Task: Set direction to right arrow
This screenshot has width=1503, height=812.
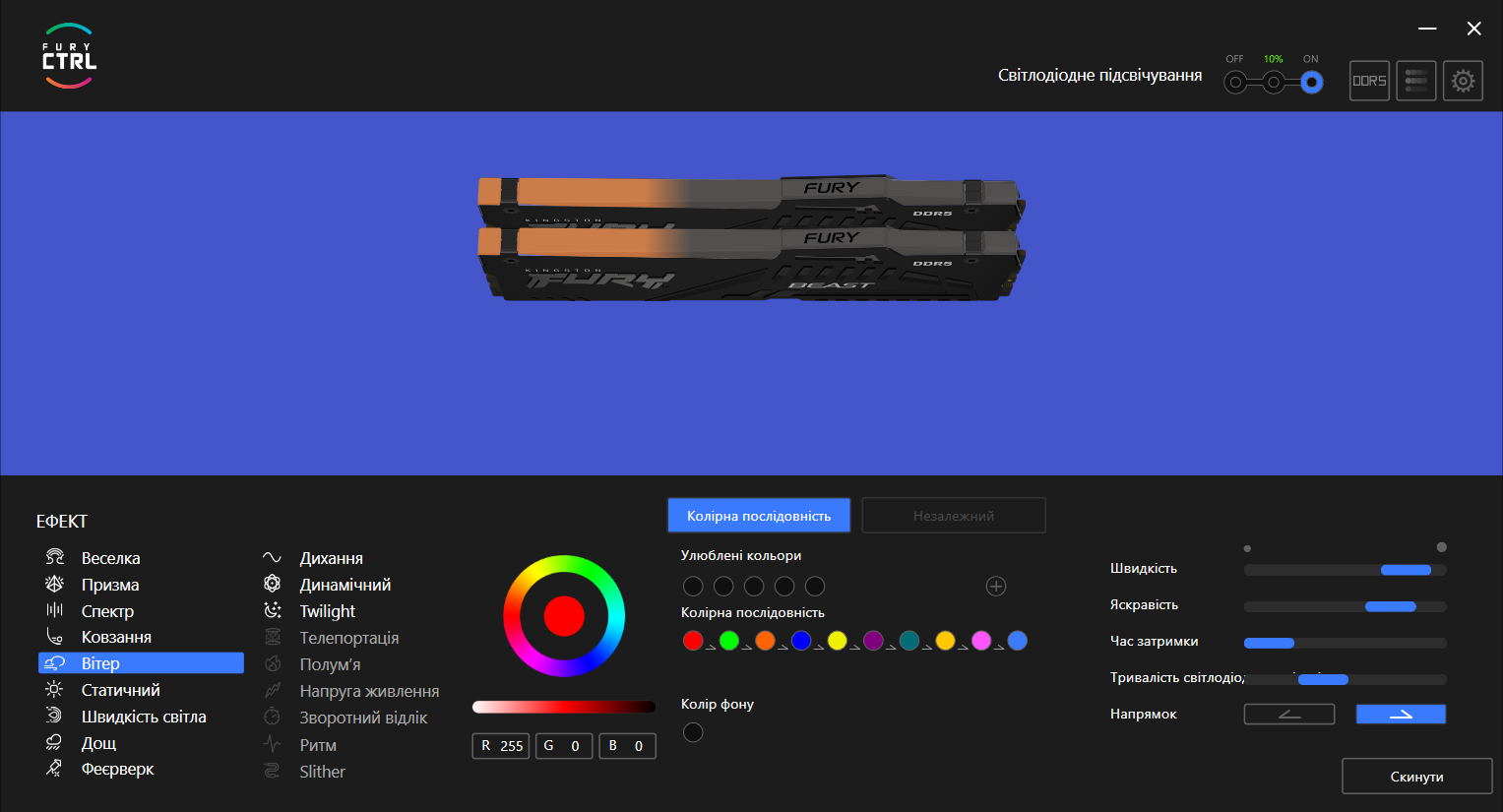Action: [x=1401, y=715]
